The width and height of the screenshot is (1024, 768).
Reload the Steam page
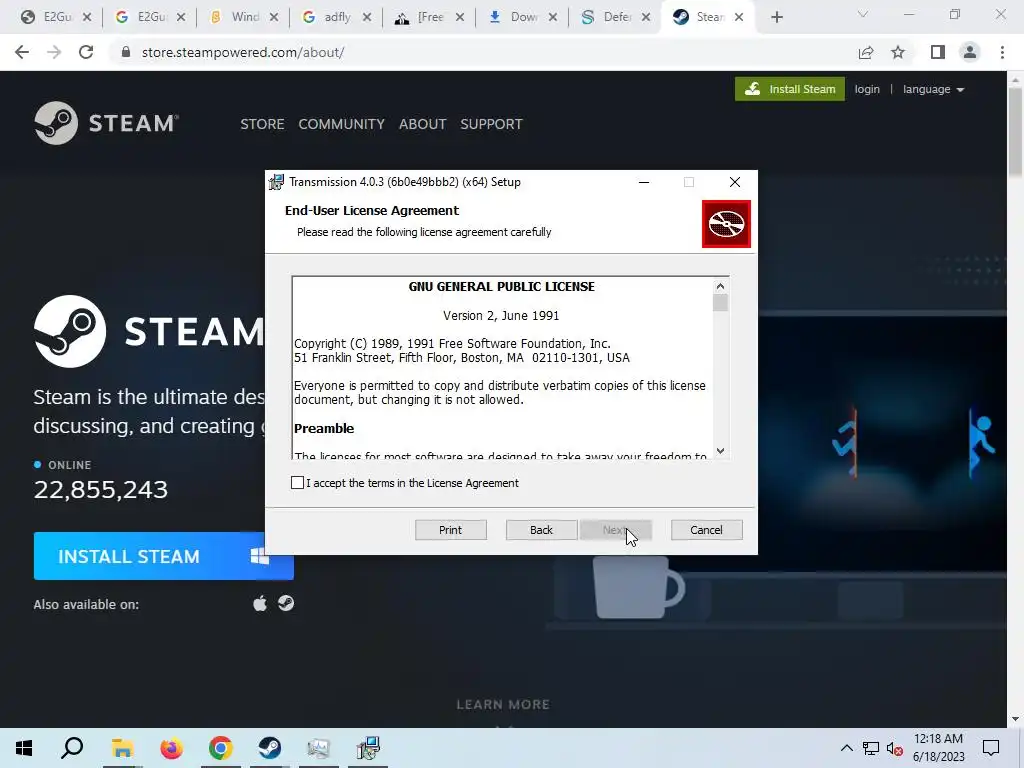pyautogui.click(x=86, y=52)
